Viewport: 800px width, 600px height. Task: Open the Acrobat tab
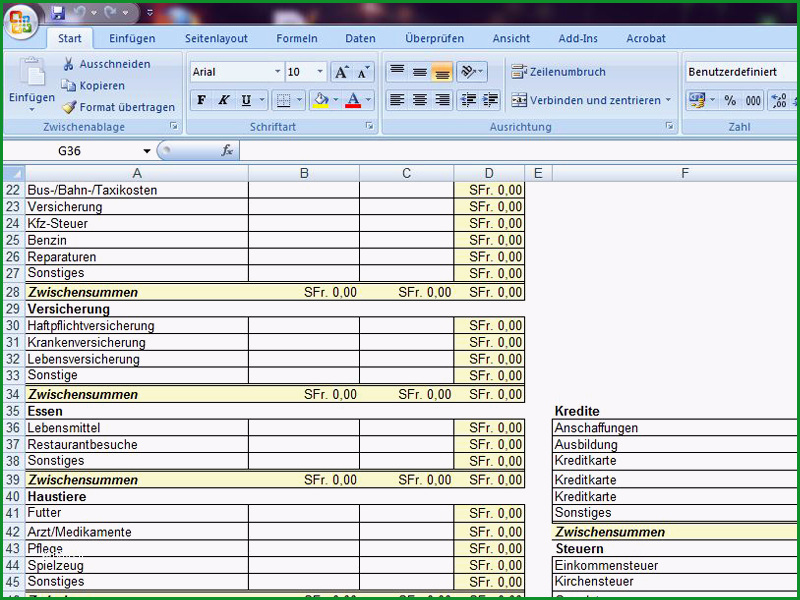pyautogui.click(x=646, y=38)
